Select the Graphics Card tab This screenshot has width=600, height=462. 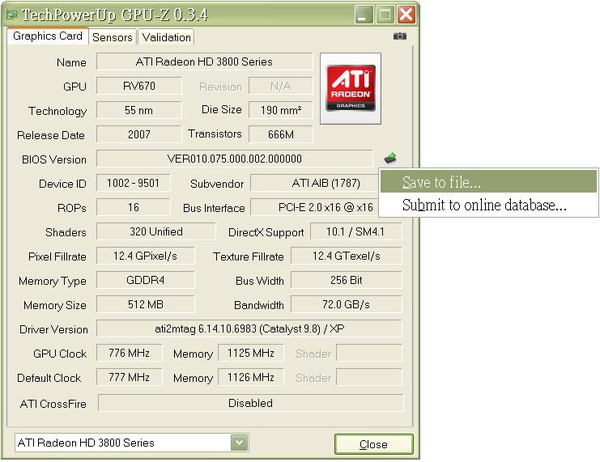point(47,36)
